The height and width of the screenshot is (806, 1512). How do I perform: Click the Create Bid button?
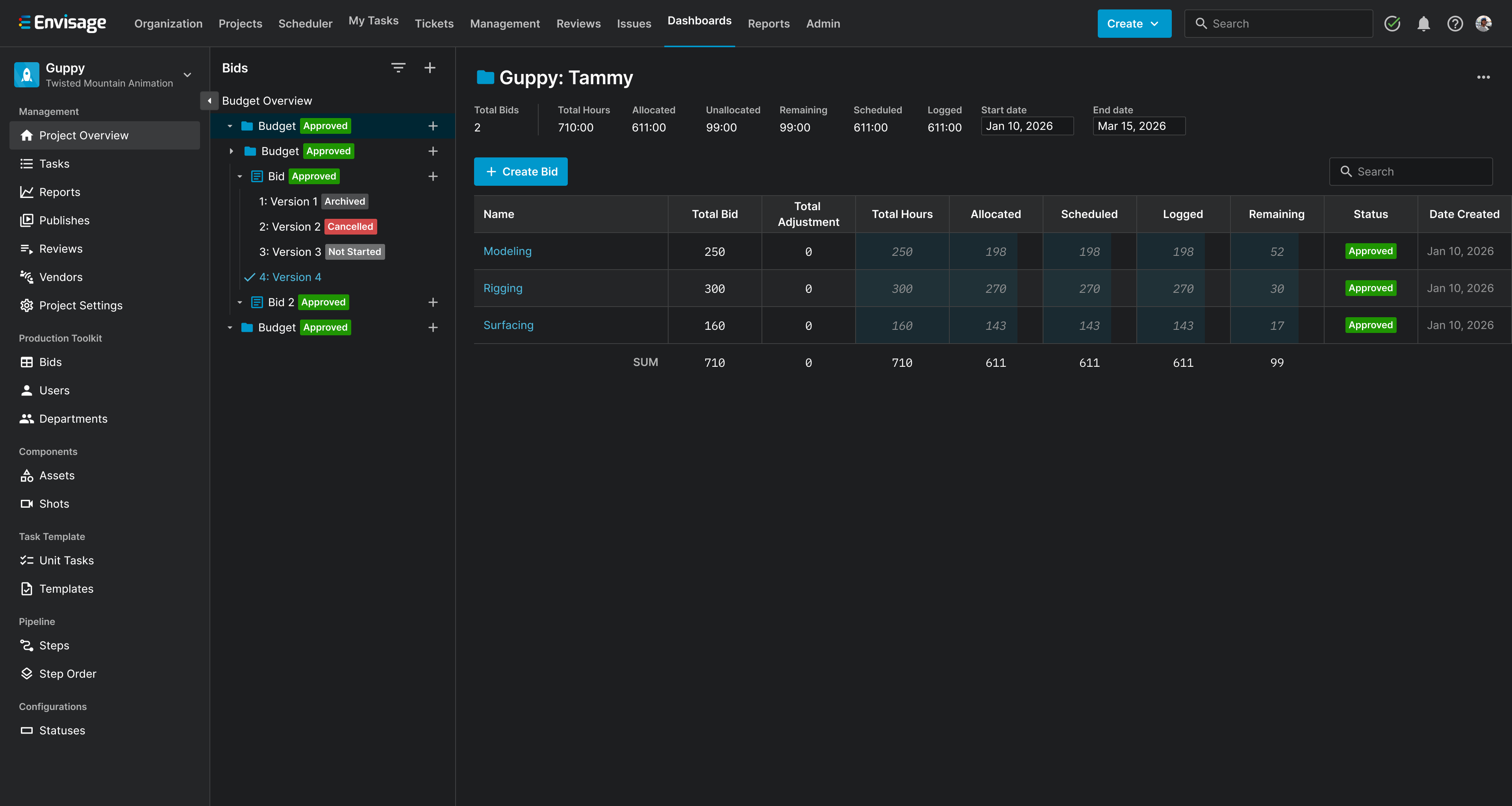coord(521,171)
